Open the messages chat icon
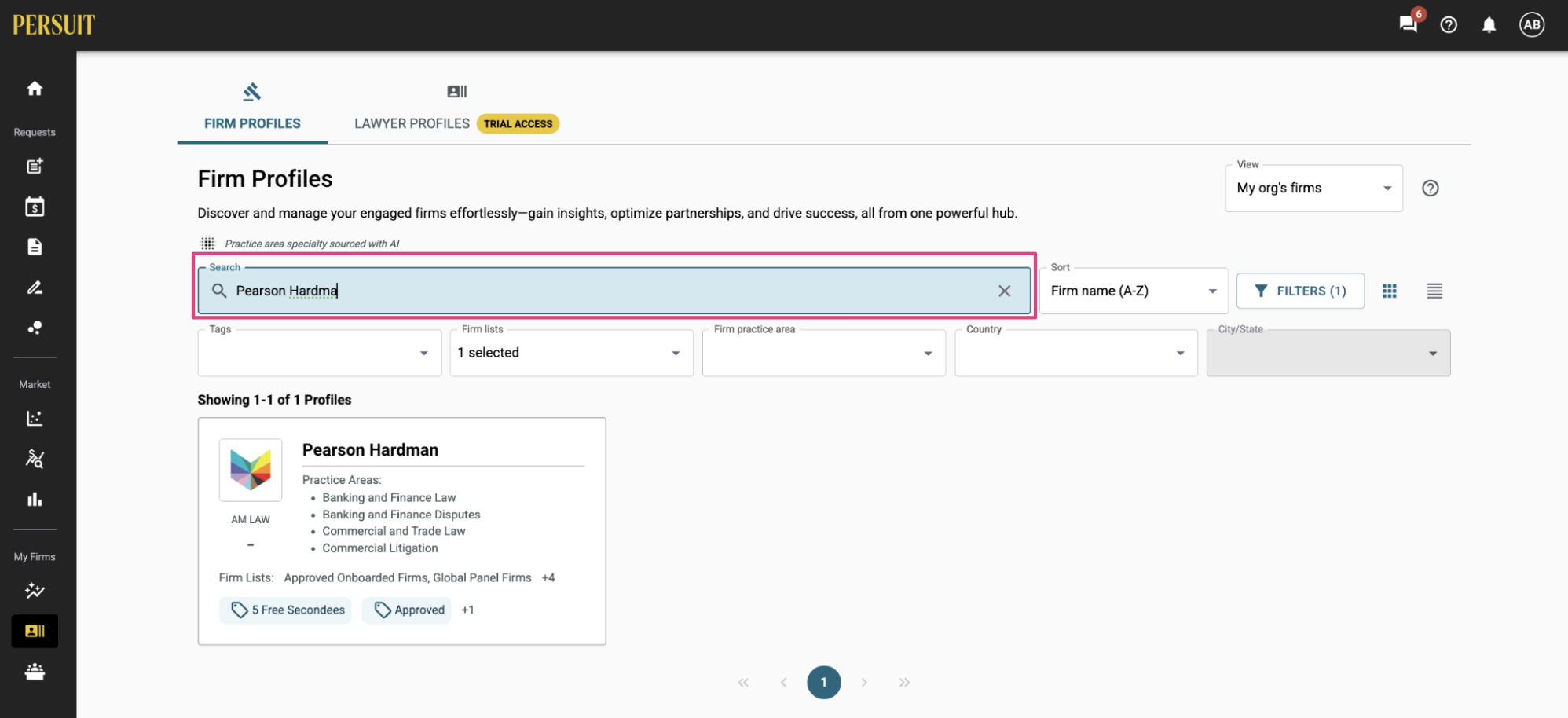 [1409, 24]
